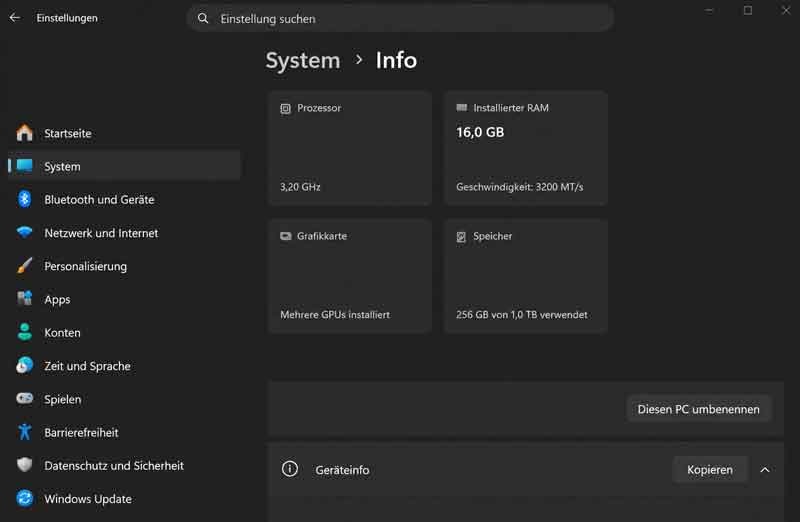
Task: Click Info in the breadcrumb
Action: [x=396, y=60]
